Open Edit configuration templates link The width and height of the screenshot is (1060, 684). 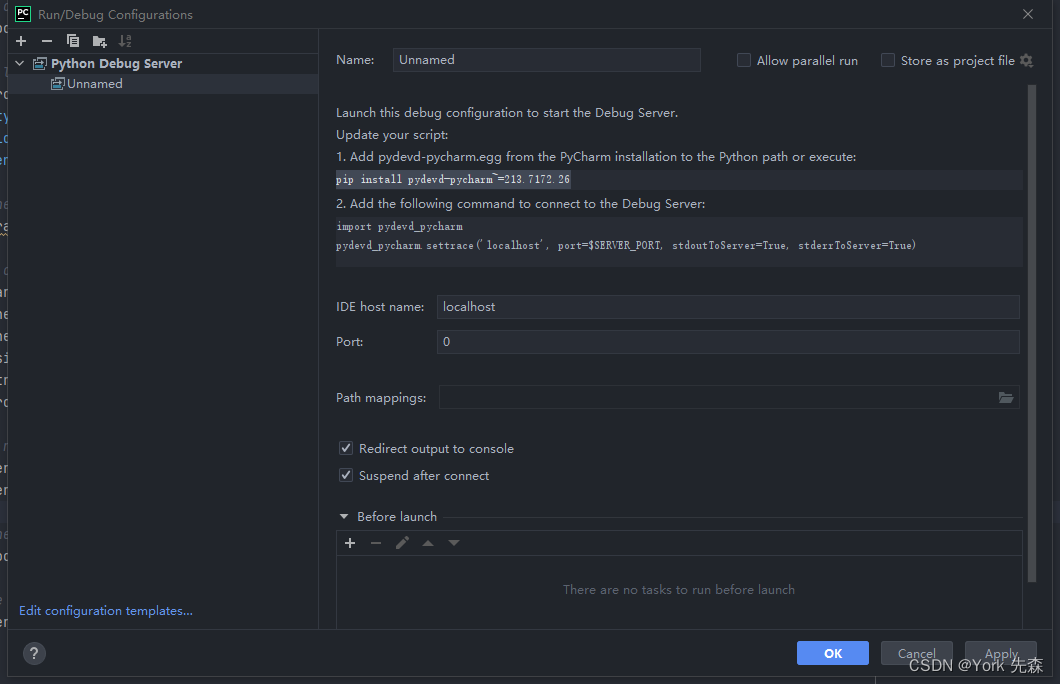pos(105,611)
